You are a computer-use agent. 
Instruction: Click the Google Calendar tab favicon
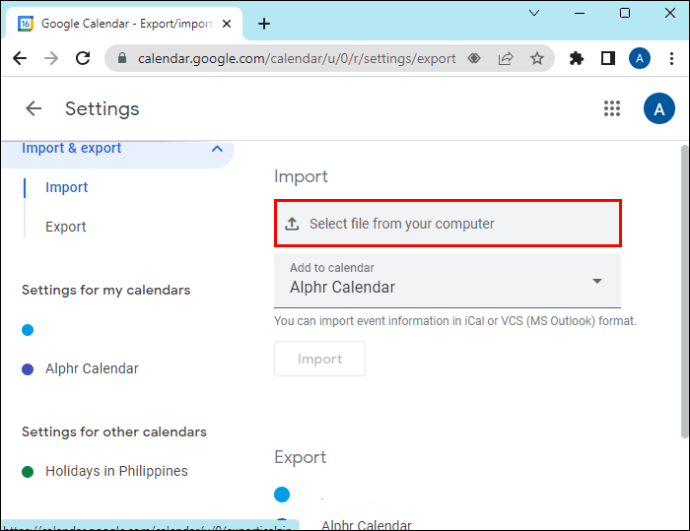[x=25, y=23]
